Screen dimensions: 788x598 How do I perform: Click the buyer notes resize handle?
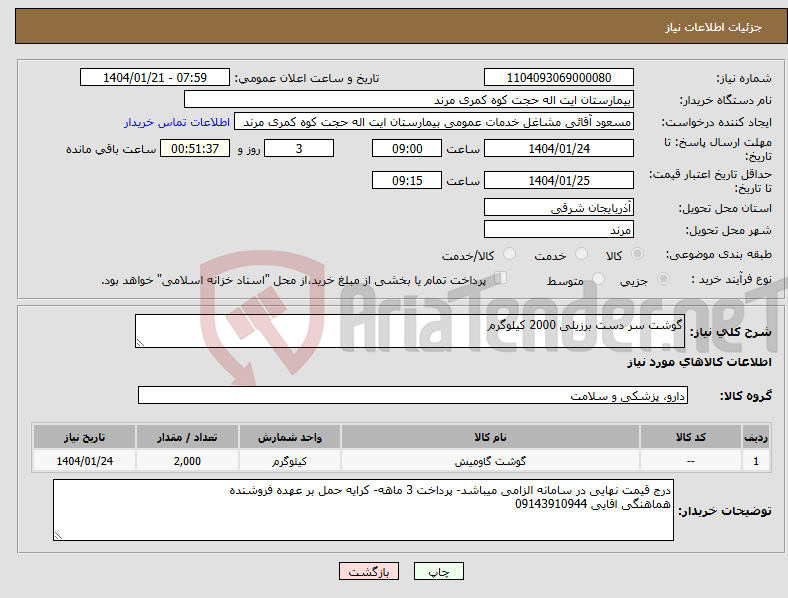(58, 536)
